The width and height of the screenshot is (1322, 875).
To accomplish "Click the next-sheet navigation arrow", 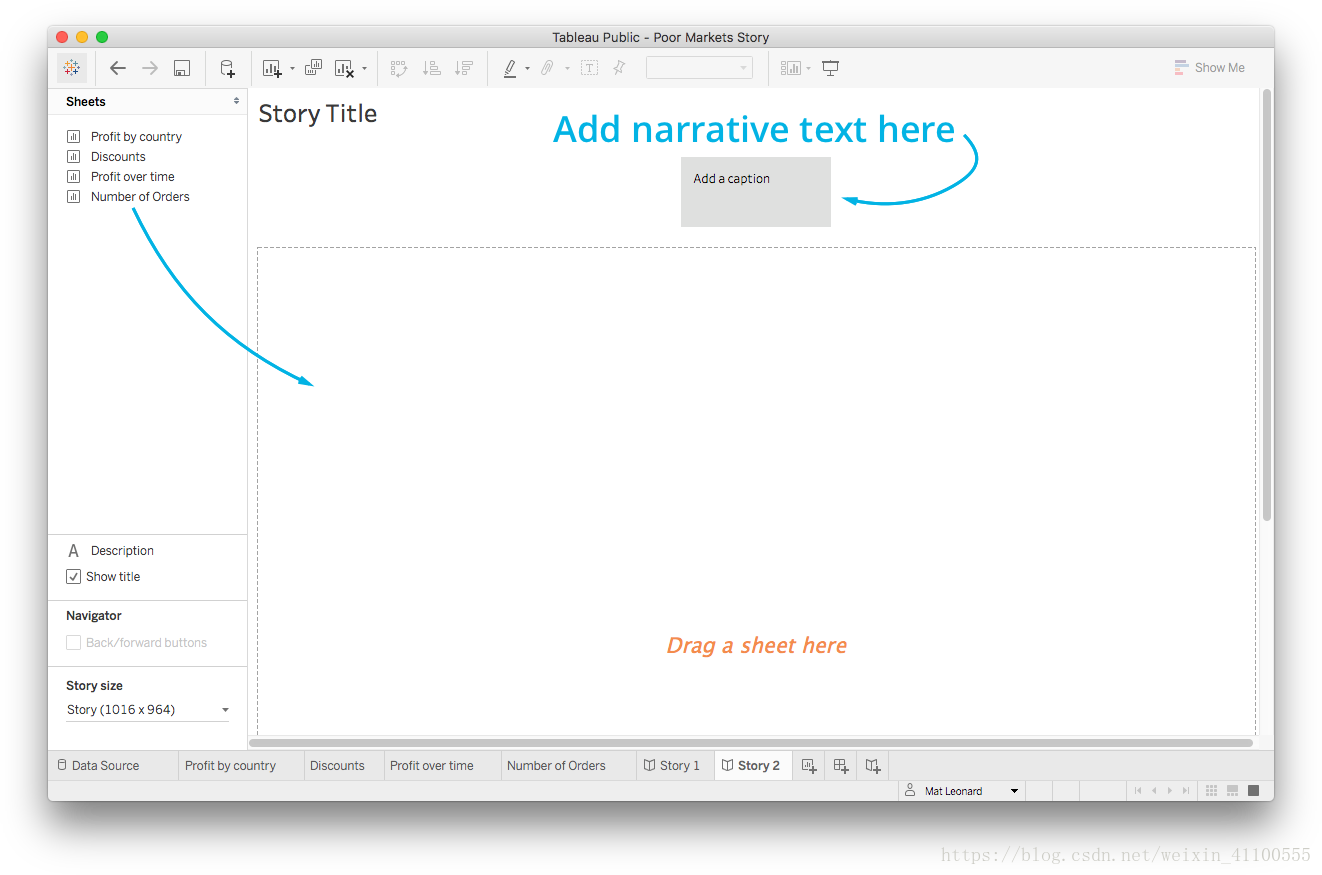I will pyautogui.click(x=1170, y=791).
